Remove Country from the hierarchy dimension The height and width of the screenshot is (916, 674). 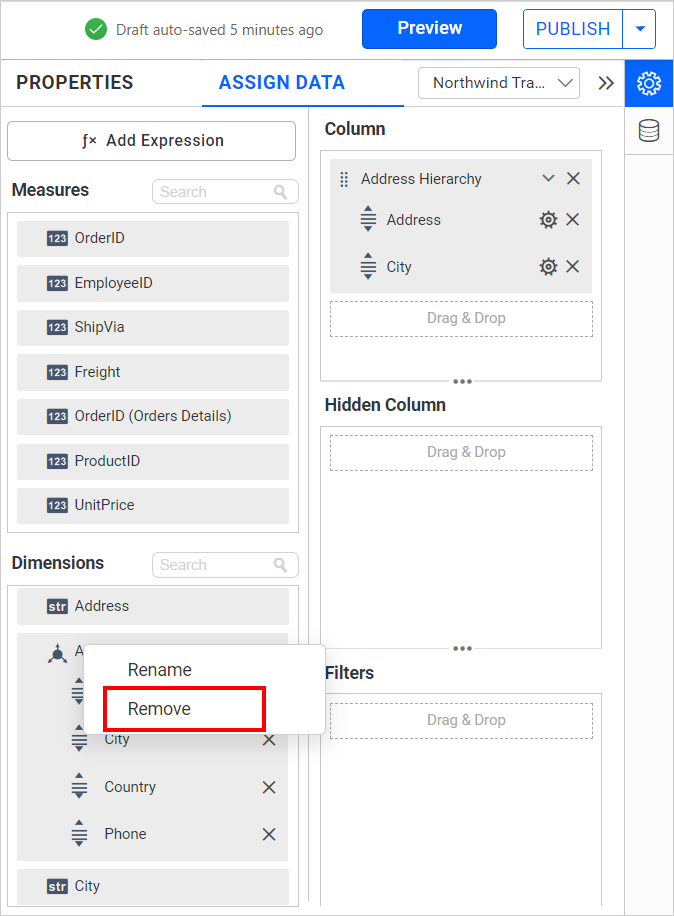pyautogui.click(x=268, y=787)
